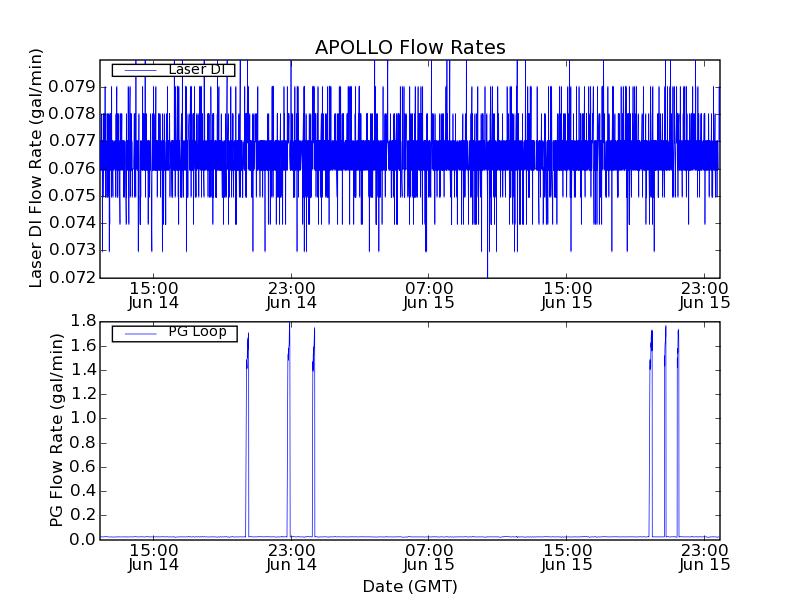Select the "Laser DI" legend entry
This screenshot has width=800, height=600.
(173, 69)
